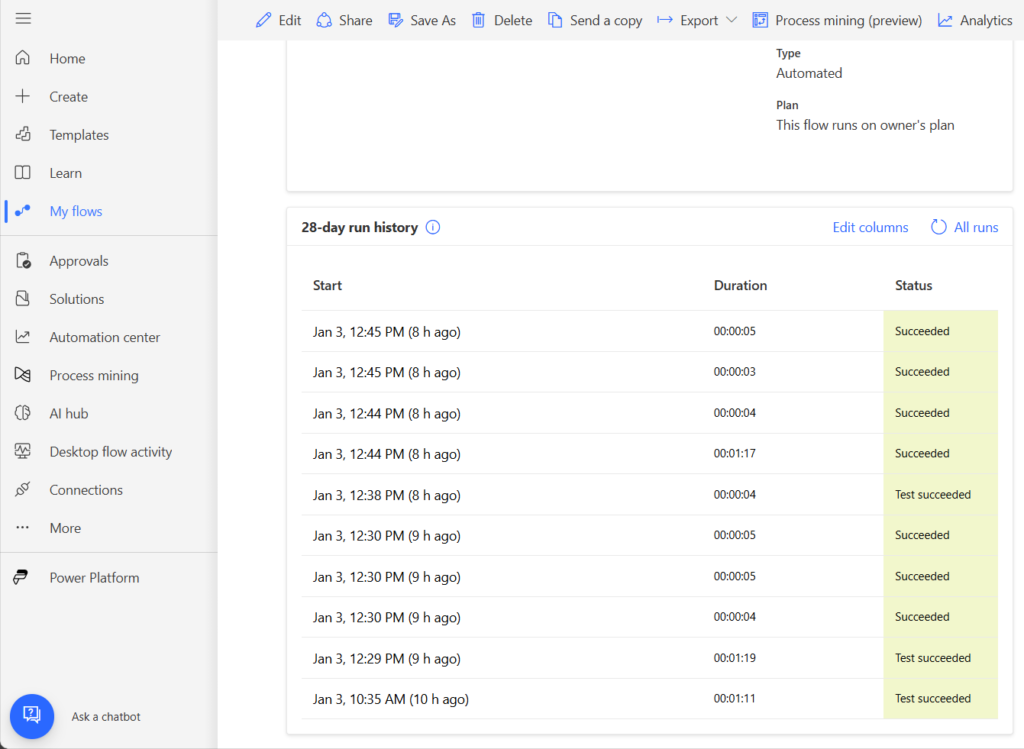Select Connections label in the sidebar

coord(86,490)
